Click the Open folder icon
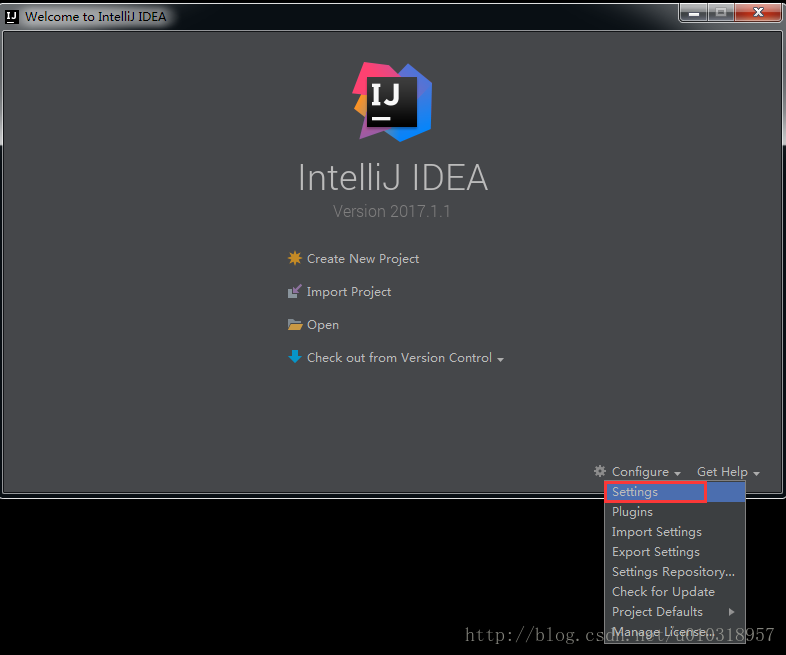 (x=295, y=324)
